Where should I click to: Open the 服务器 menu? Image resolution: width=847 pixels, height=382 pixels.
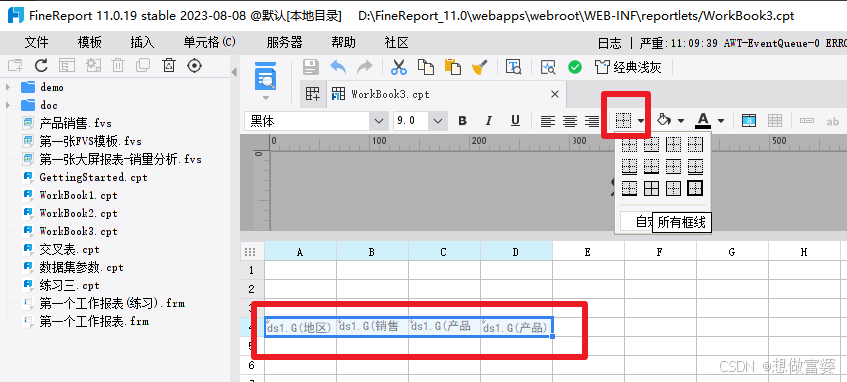pyautogui.click(x=285, y=43)
